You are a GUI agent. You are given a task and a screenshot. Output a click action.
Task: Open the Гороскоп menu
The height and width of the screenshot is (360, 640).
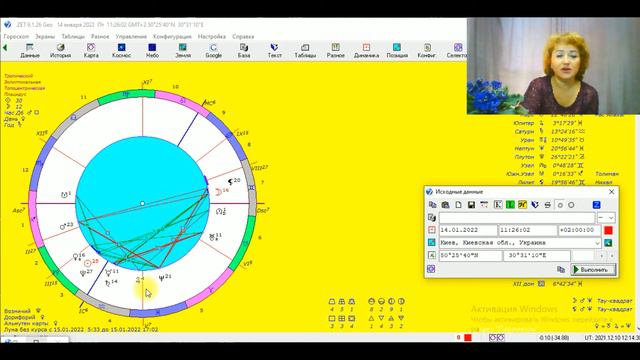[16, 36]
